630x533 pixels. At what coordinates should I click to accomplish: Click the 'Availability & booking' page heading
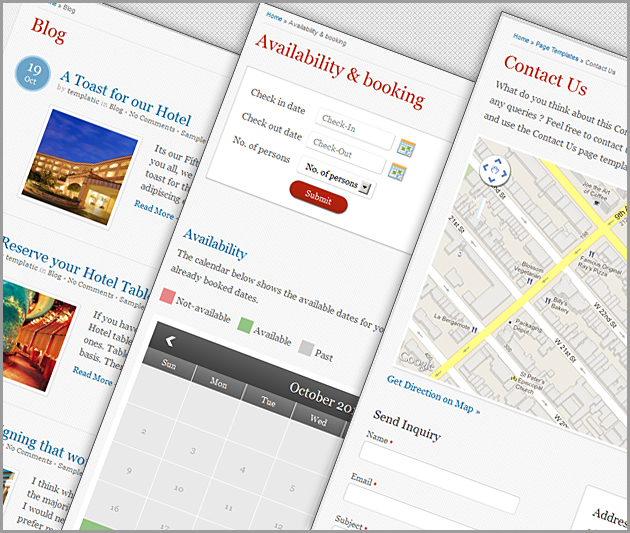pyautogui.click(x=340, y=71)
